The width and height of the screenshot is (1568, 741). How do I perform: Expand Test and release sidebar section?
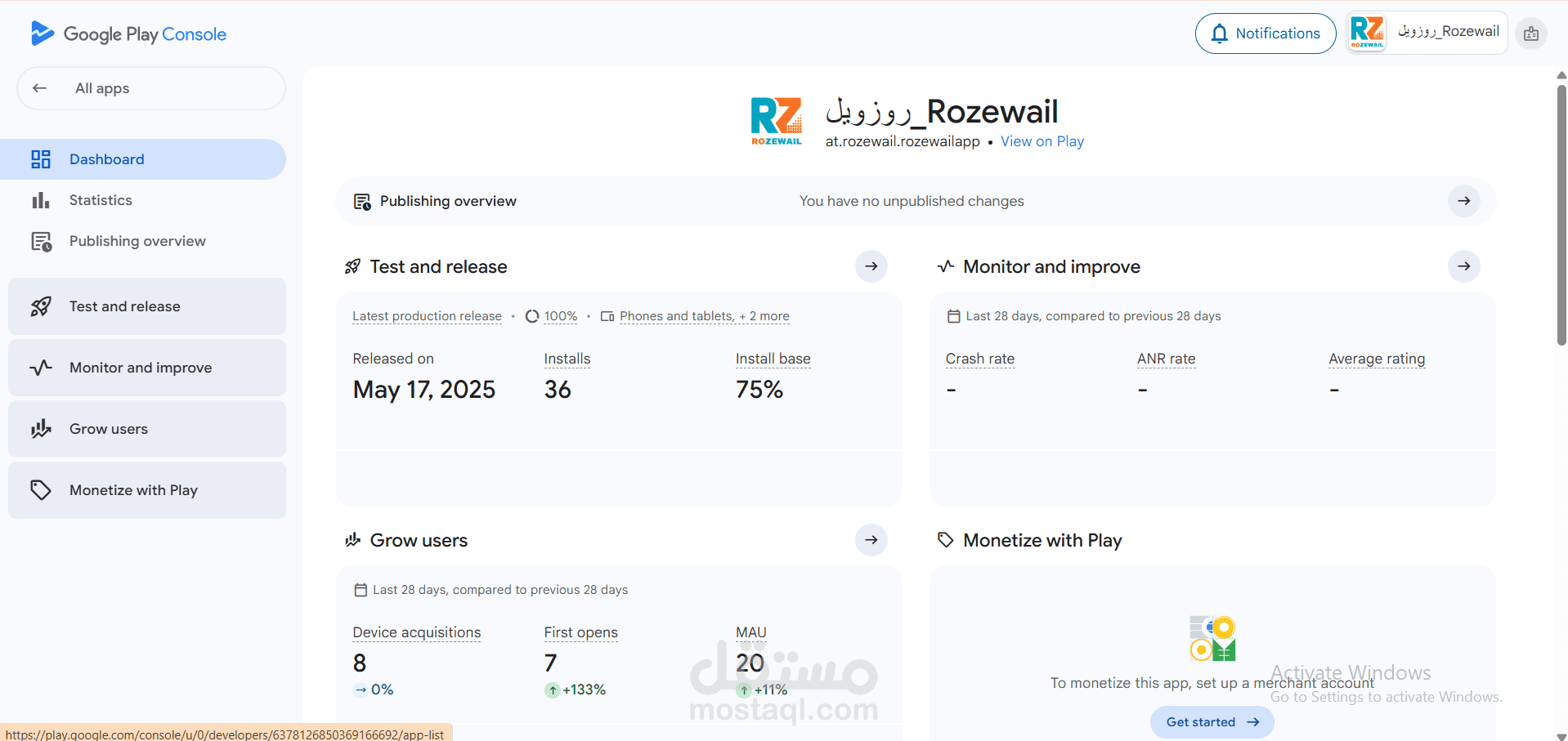tap(147, 306)
